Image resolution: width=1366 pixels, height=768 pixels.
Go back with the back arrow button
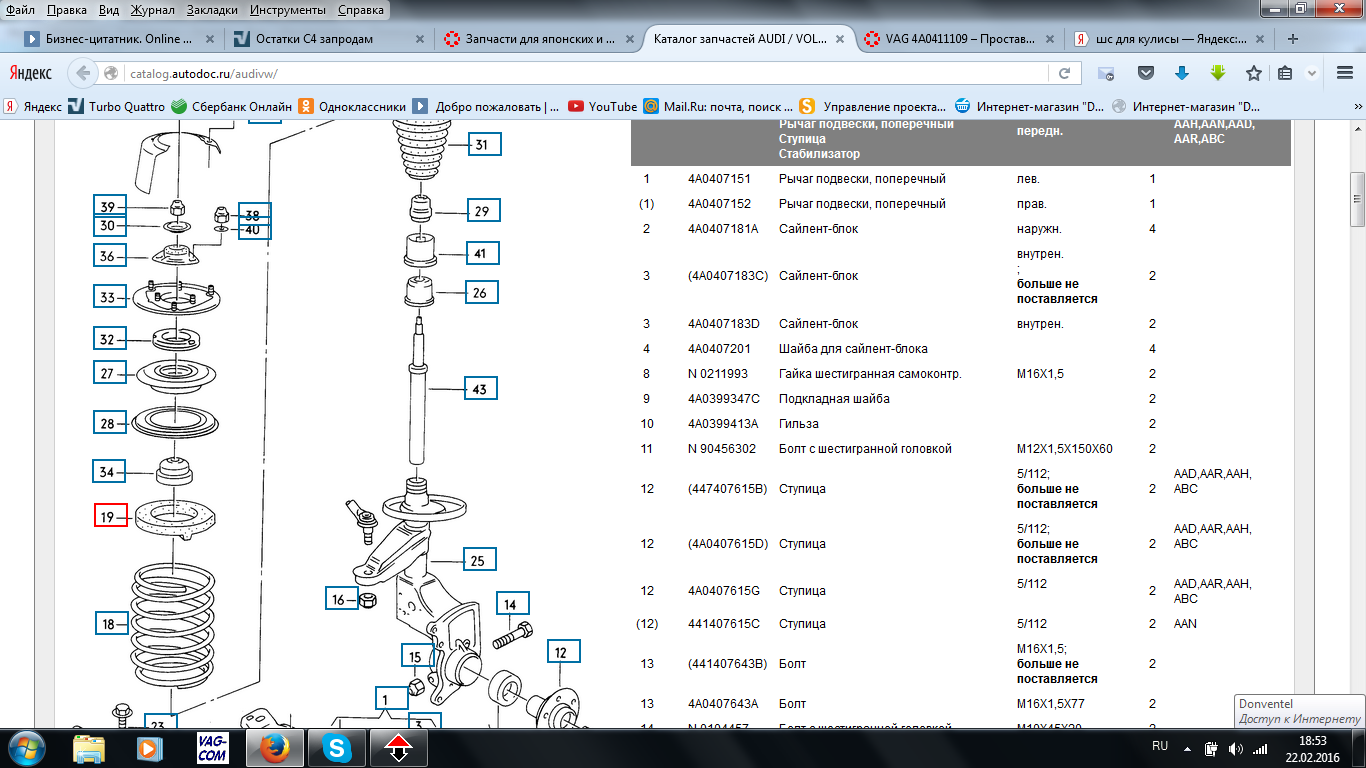[x=84, y=73]
